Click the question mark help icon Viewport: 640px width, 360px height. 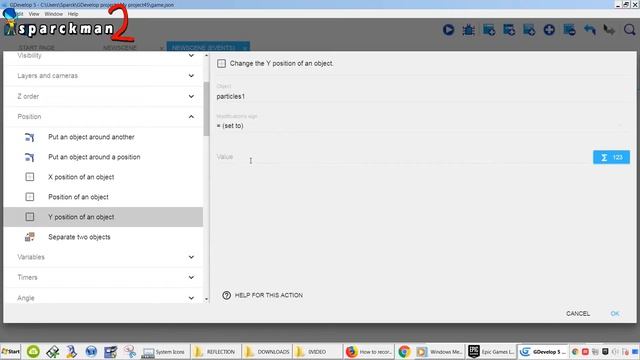tap(227, 295)
